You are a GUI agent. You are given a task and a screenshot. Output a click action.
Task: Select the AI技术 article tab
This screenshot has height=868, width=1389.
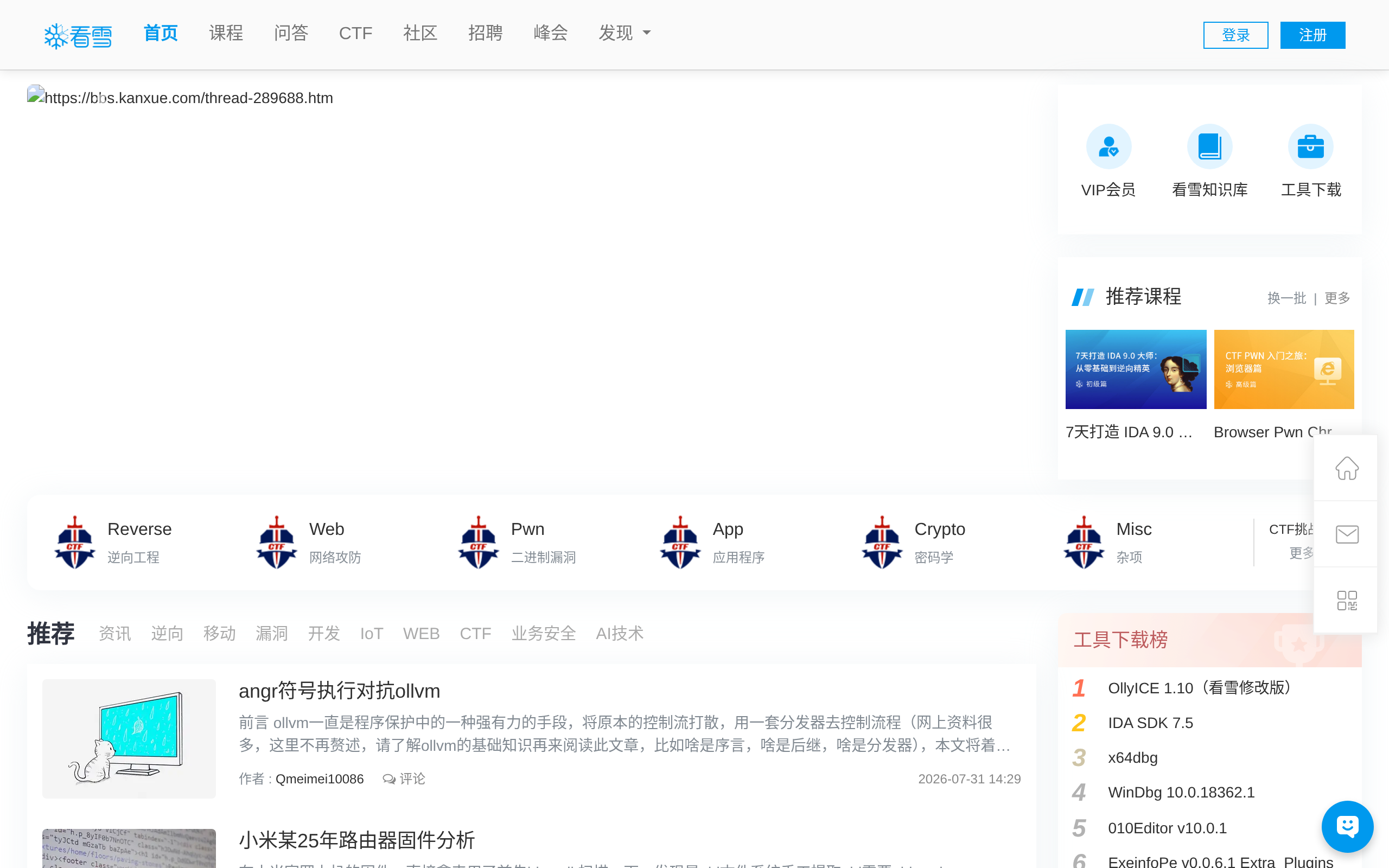tap(619, 634)
